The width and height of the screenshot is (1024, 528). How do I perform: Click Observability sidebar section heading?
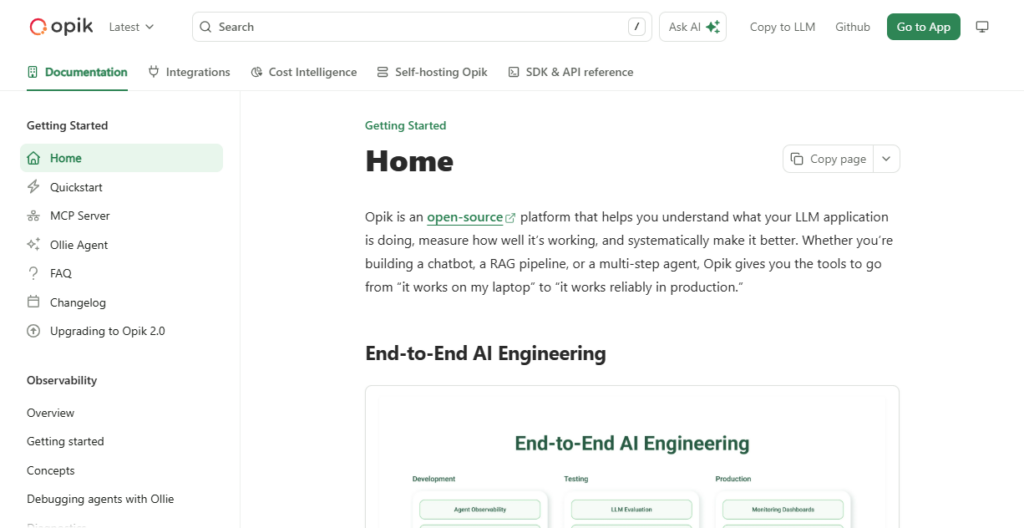pos(62,380)
